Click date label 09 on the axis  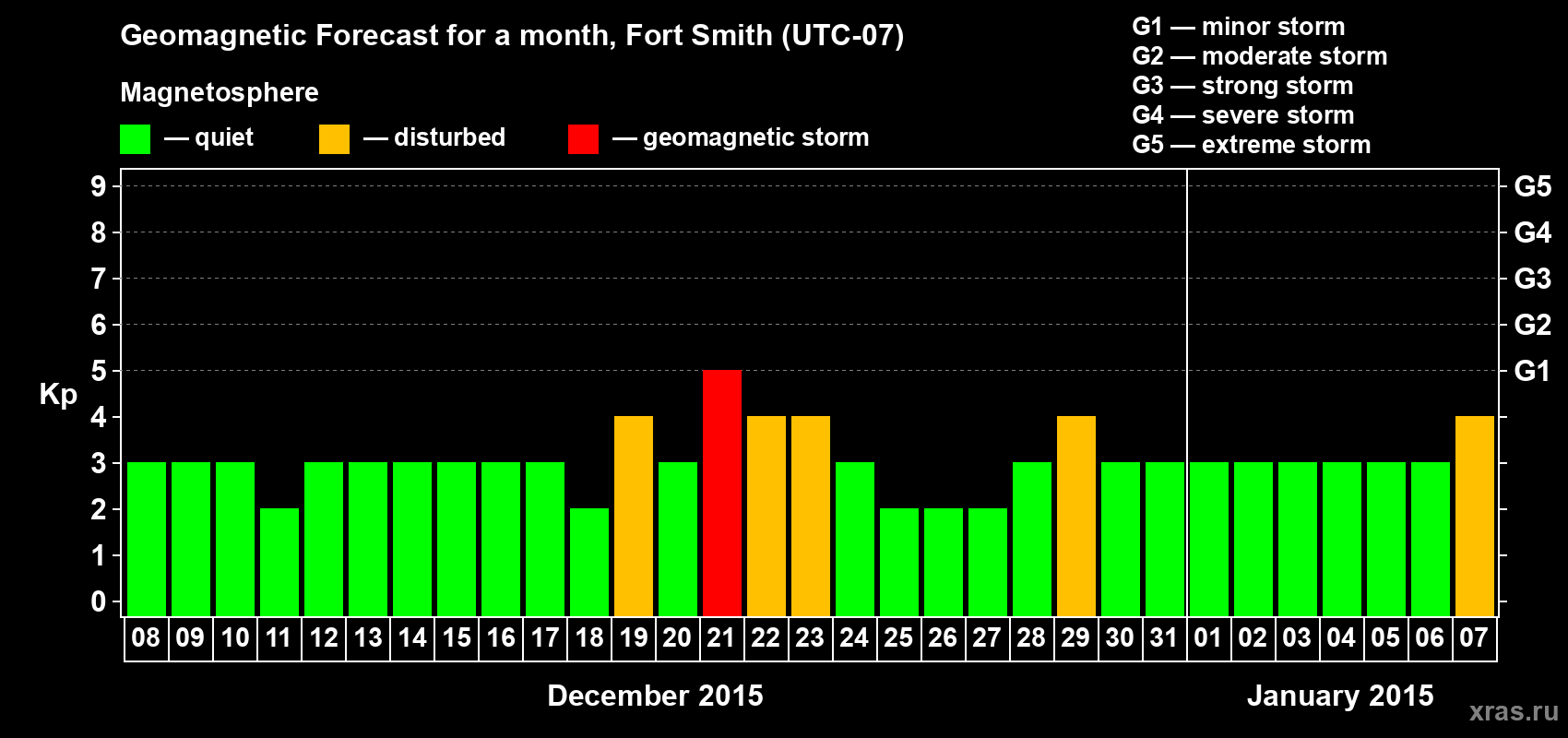(190, 637)
